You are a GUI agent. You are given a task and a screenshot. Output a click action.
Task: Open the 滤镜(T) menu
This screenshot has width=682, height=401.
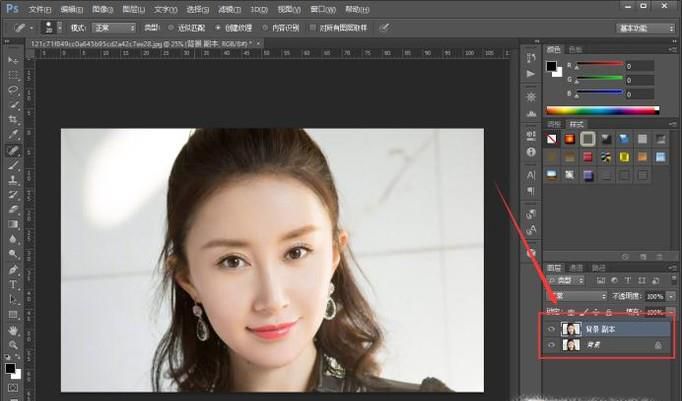[x=229, y=9]
